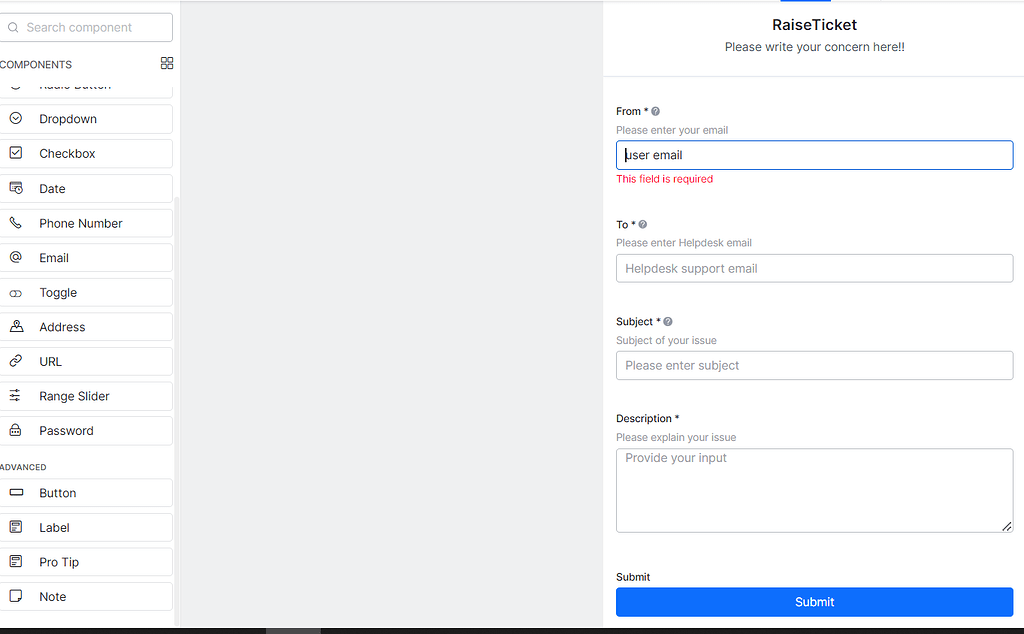Click the slider icon on Range Slider component
This screenshot has width=1024, height=634.
tap(15, 396)
